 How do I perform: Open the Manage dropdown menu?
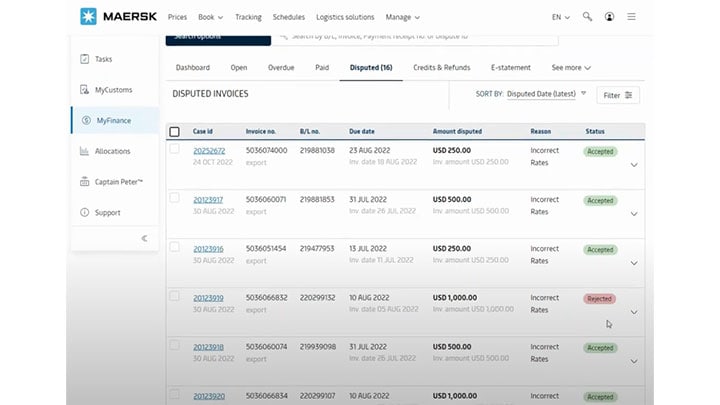402,17
